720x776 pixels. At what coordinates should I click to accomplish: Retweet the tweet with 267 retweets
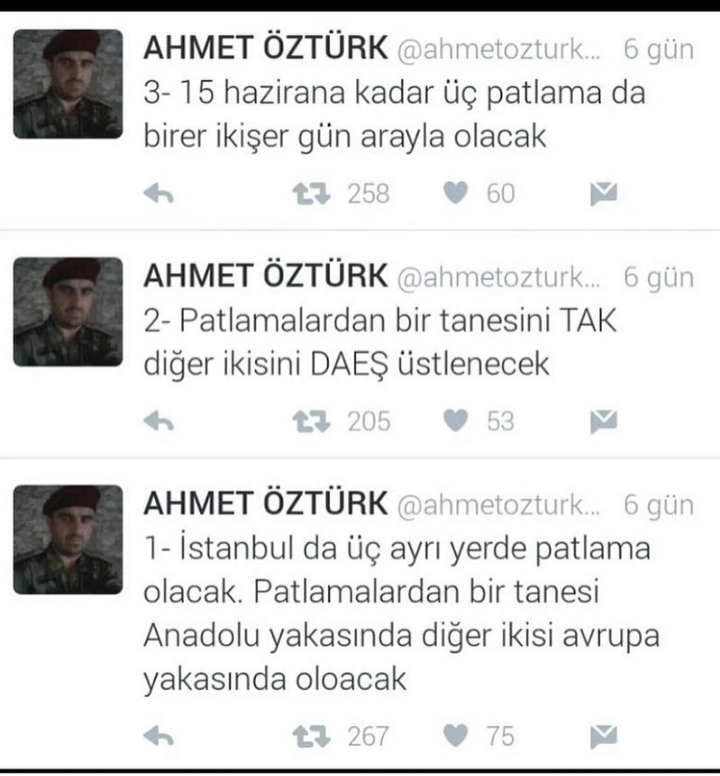[311, 737]
